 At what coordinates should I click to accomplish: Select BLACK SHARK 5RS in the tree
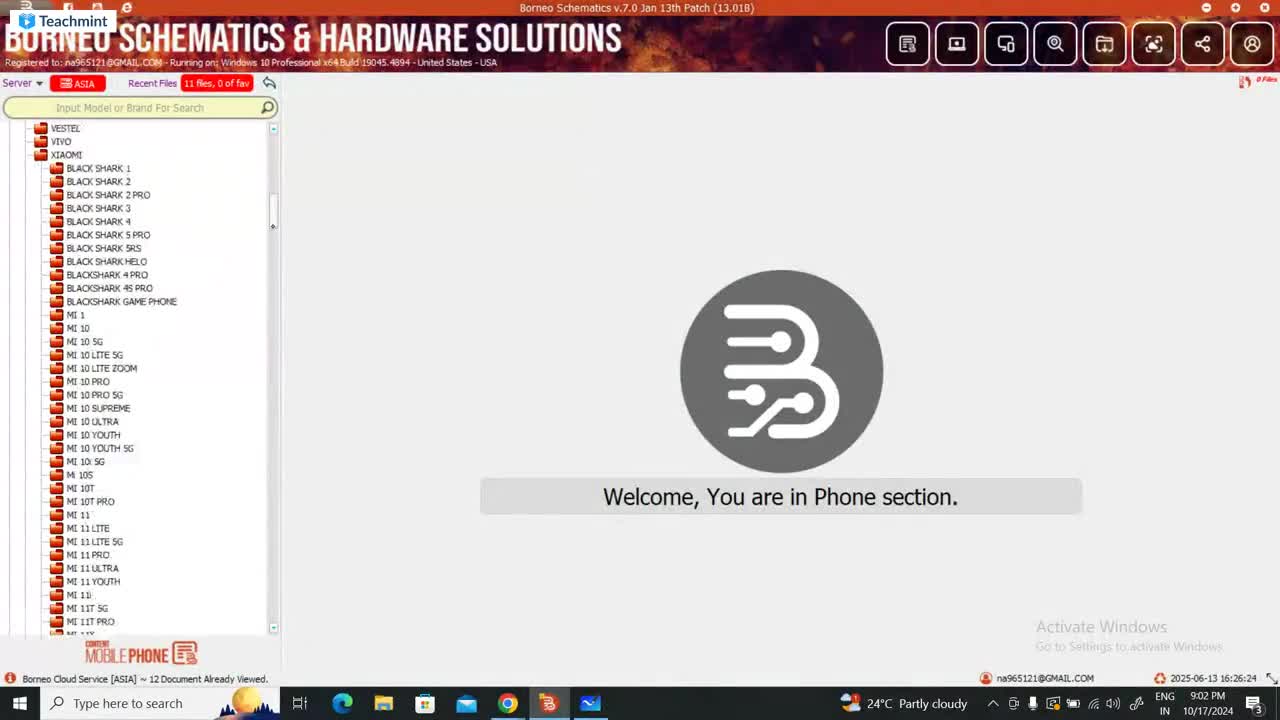(x=104, y=248)
